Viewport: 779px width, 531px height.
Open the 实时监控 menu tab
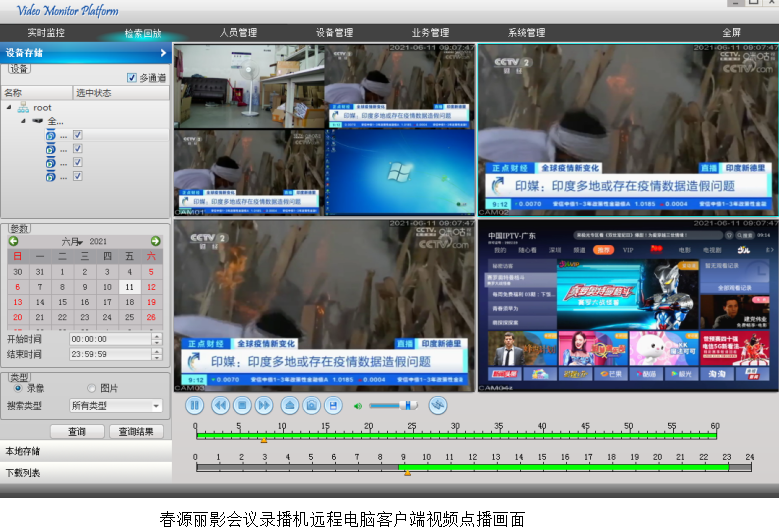pos(46,33)
